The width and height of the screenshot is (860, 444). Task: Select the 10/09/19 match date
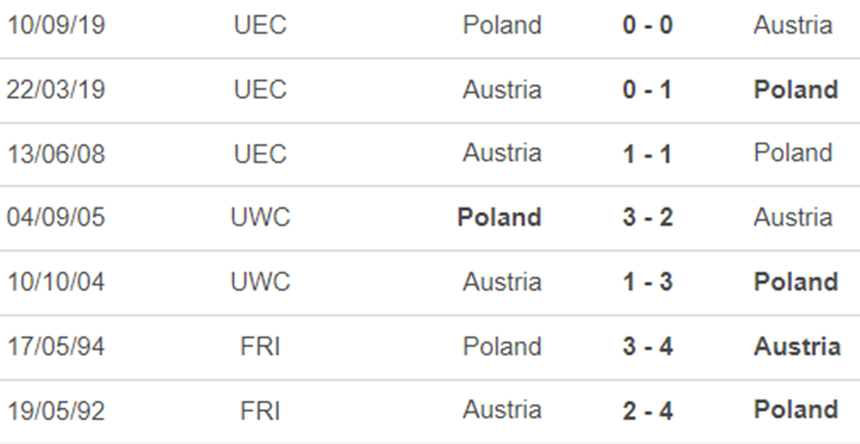coord(56,25)
